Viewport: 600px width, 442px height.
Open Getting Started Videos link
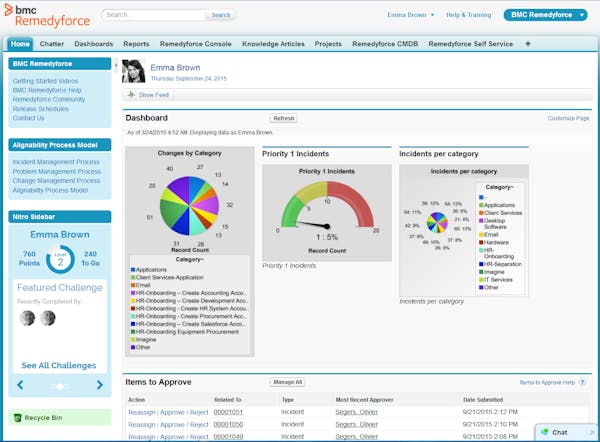[45, 81]
